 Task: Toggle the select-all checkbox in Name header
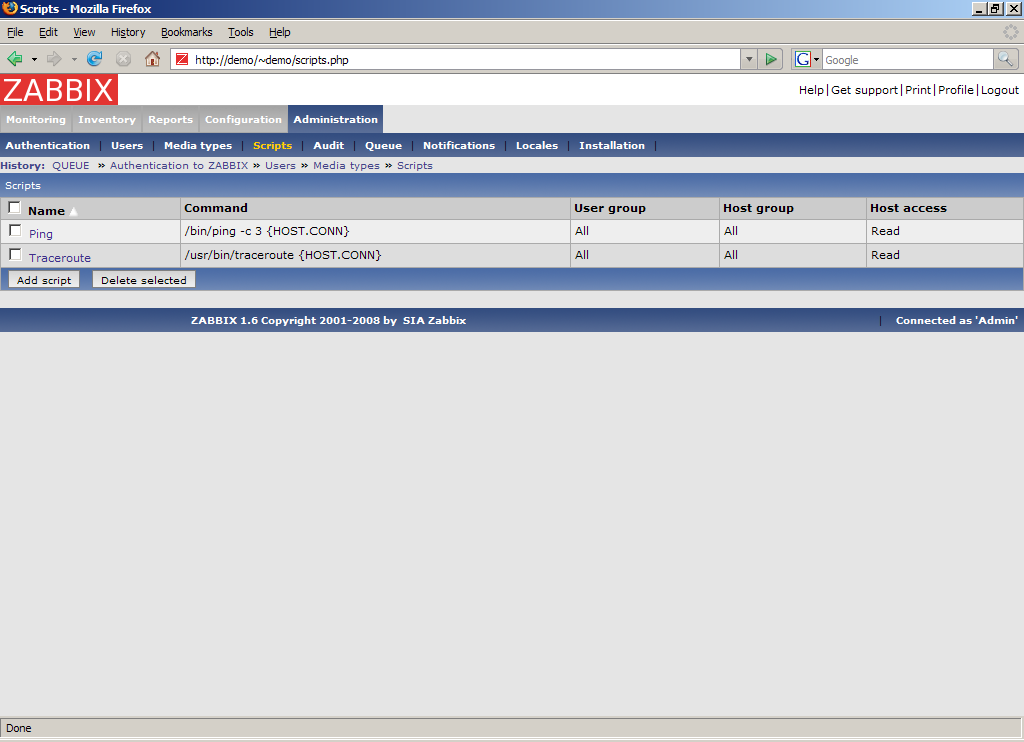click(14, 208)
